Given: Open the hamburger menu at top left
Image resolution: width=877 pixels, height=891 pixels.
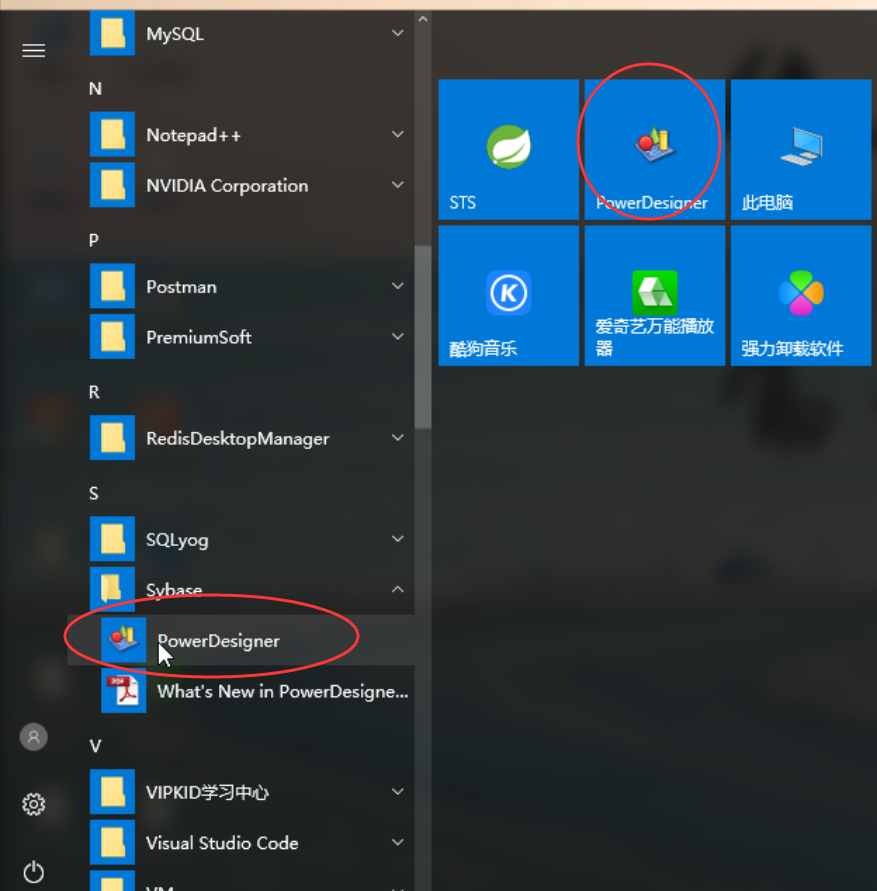Looking at the screenshot, I should point(34,51).
